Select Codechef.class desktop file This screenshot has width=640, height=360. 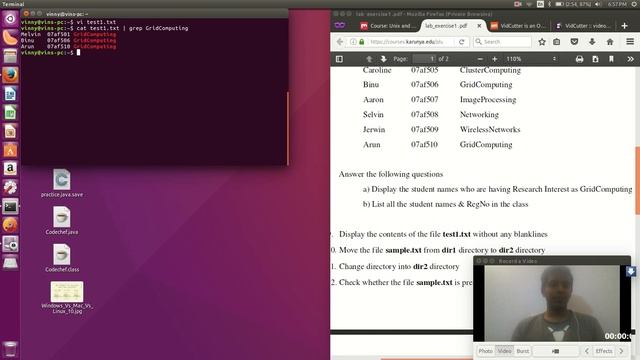[x=62, y=258]
